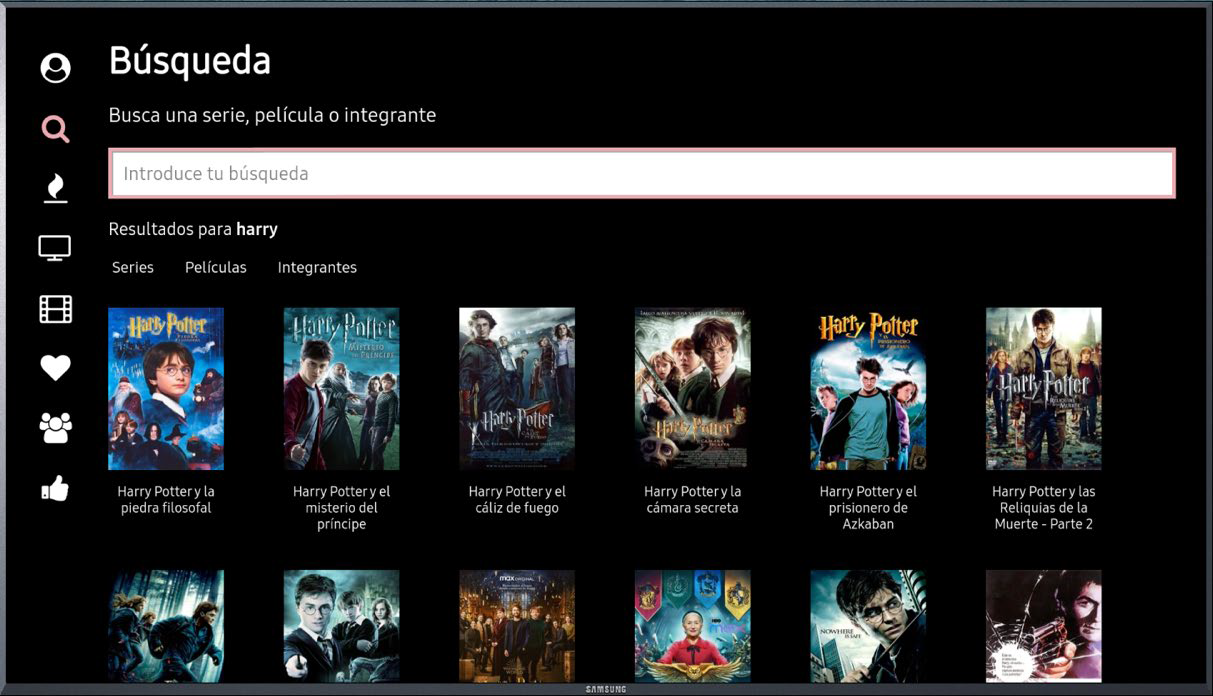
Task: Focus the 'Introduce tu búsqueda' search field
Action: [x=641, y=174]
